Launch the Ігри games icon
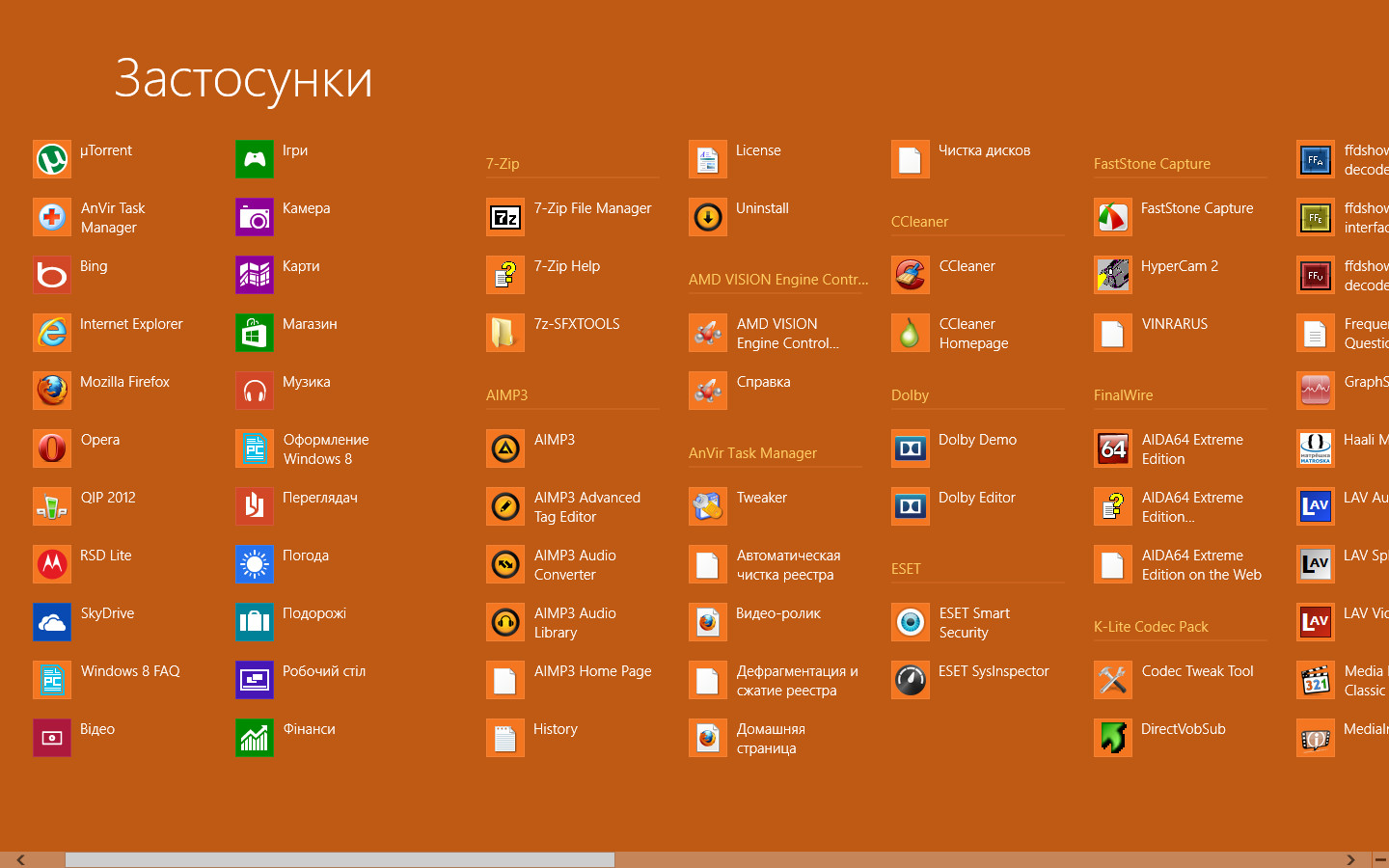This screenshot has height=868, width=1389. coord(255,159)
